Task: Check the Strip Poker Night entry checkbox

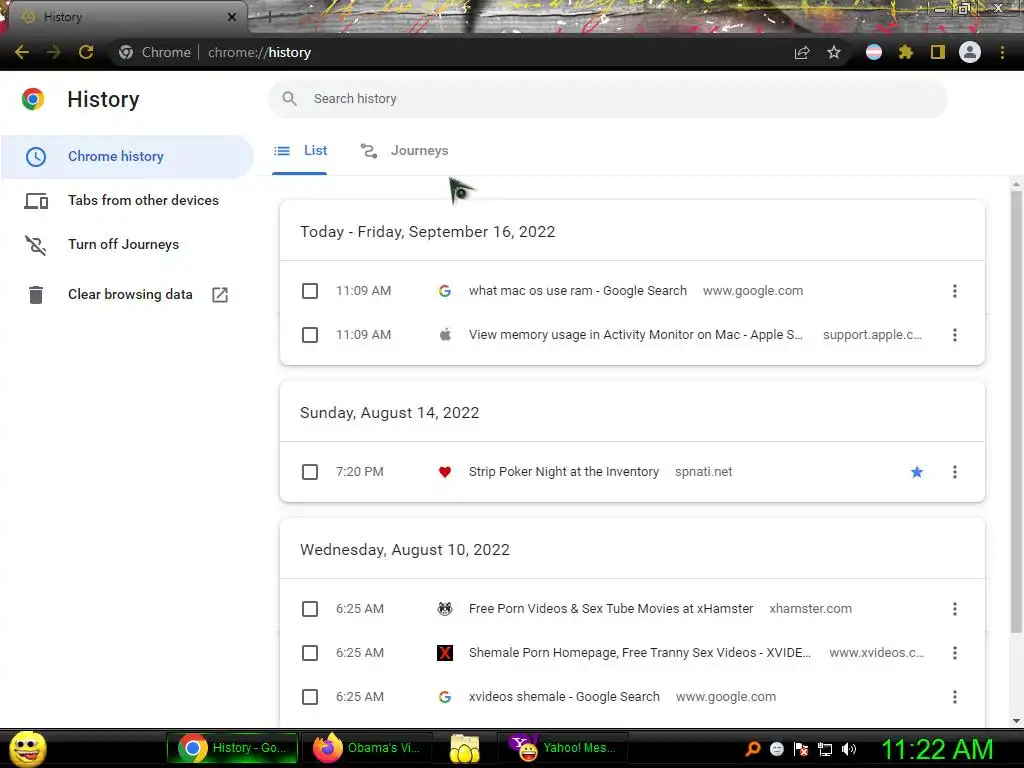Action: pyautogui.click(x=310, y=472)
